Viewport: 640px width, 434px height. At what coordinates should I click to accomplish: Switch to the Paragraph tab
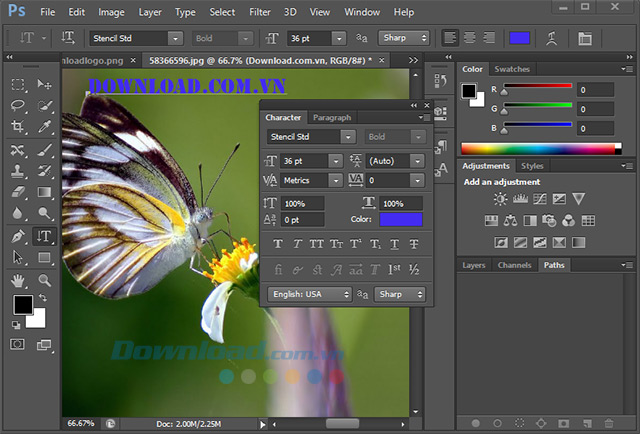pos(331,117)
